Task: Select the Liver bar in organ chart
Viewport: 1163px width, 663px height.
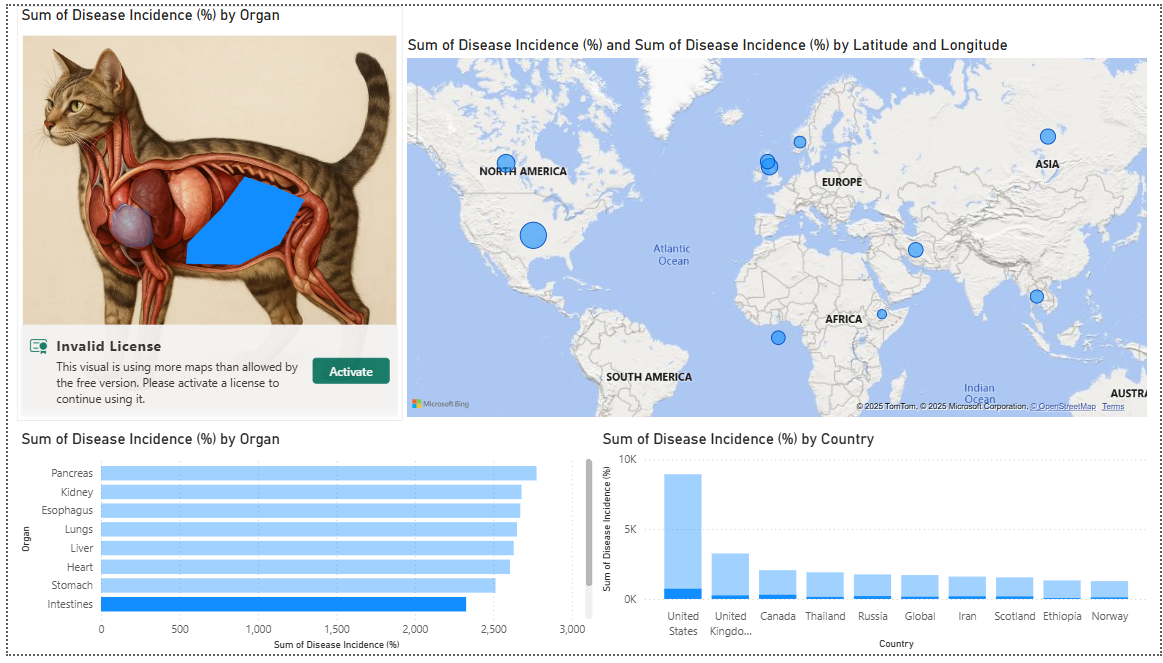Action: coord(307,548)
